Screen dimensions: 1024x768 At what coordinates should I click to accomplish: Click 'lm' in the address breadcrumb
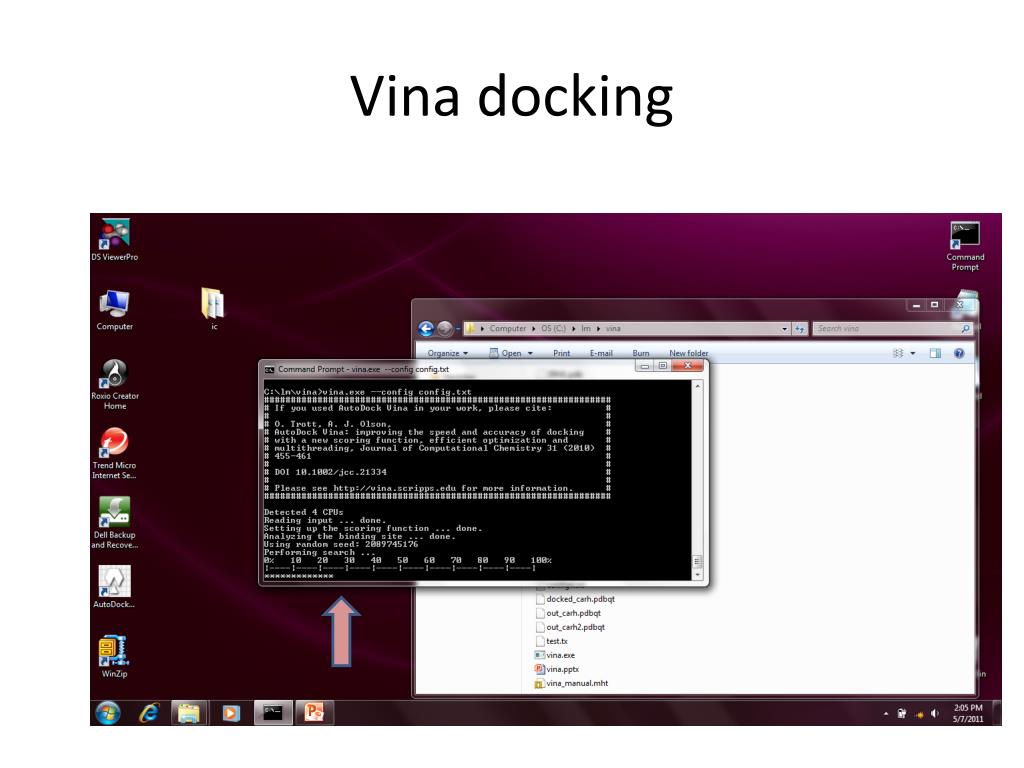pos(586,328)
